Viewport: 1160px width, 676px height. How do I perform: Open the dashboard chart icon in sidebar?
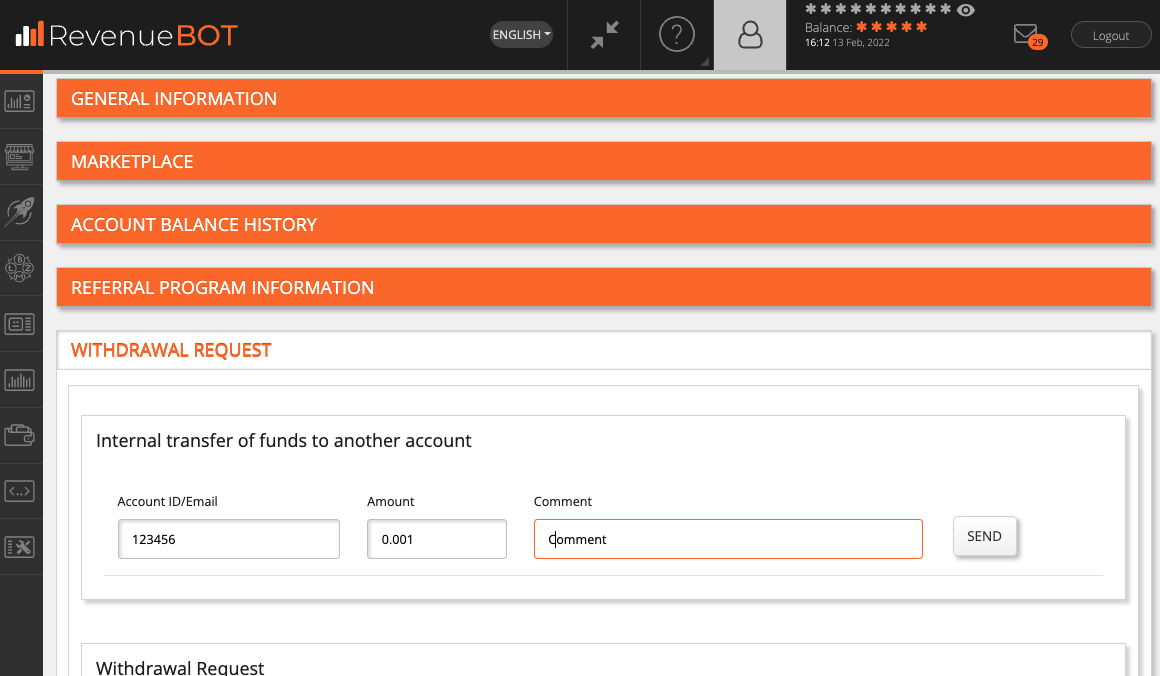(20, 101)
